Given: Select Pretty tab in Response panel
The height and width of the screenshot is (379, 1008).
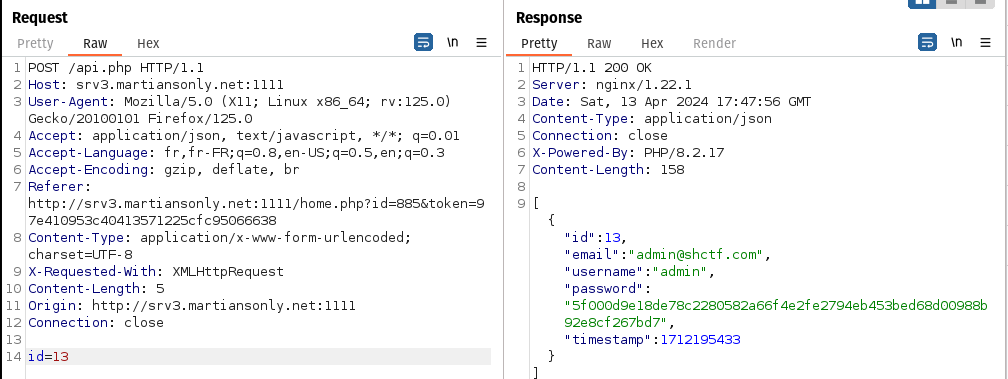Looking at the screenshot, I should [539, 44].
